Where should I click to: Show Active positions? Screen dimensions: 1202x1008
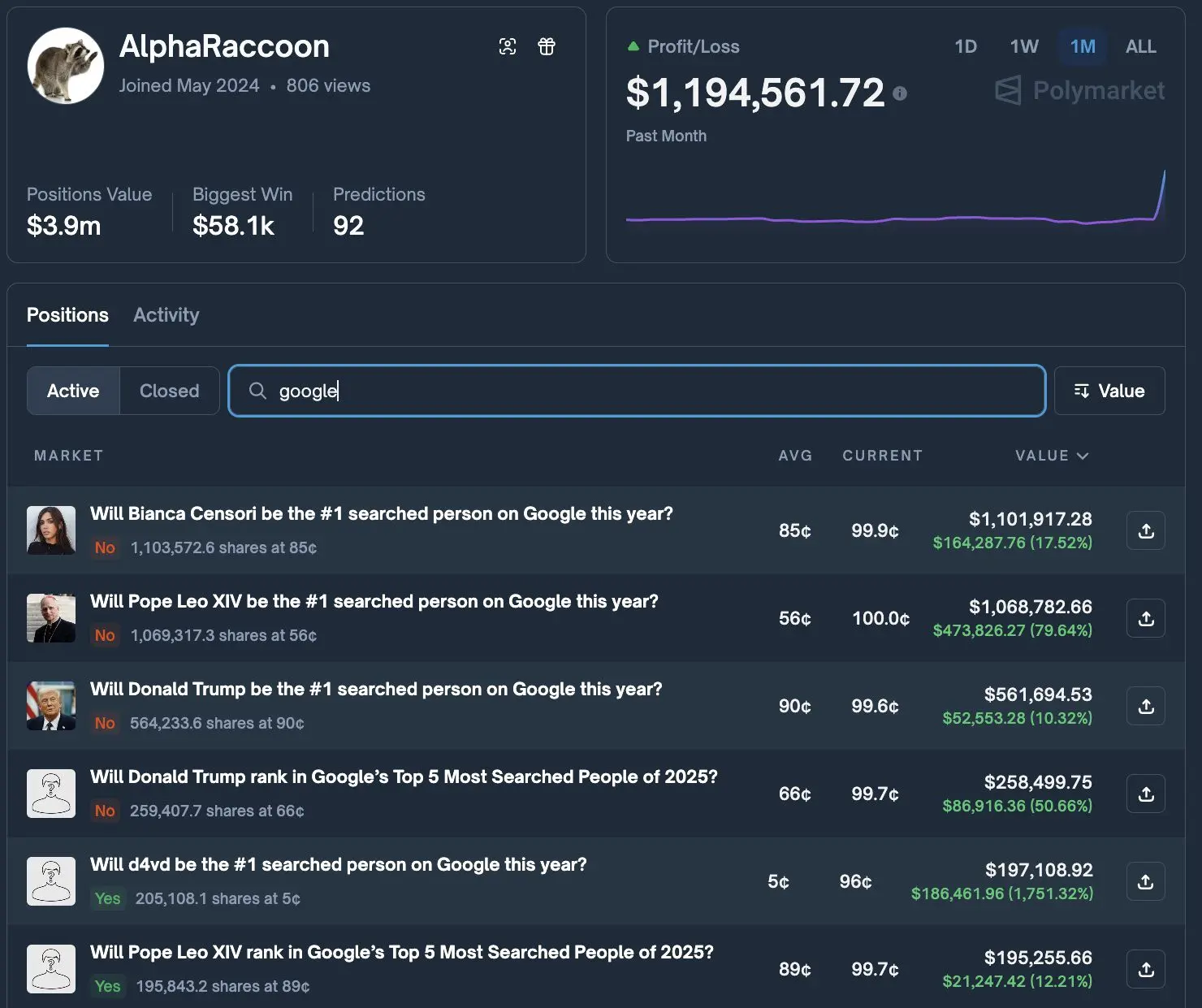tap(73, 391)
